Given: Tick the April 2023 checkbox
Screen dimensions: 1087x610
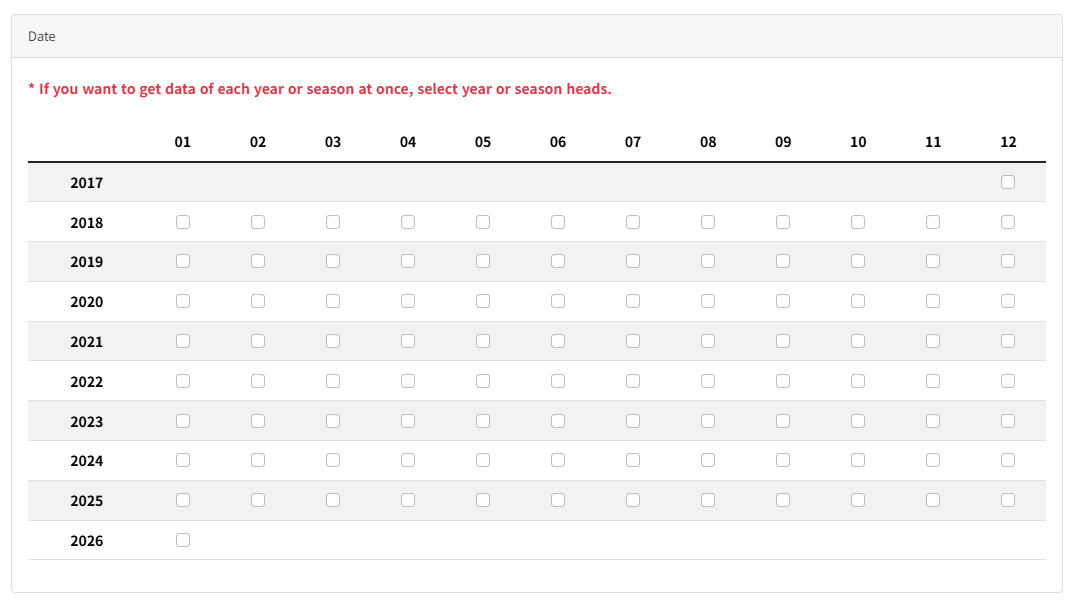Looking at the screenshot, I should 408,421.
